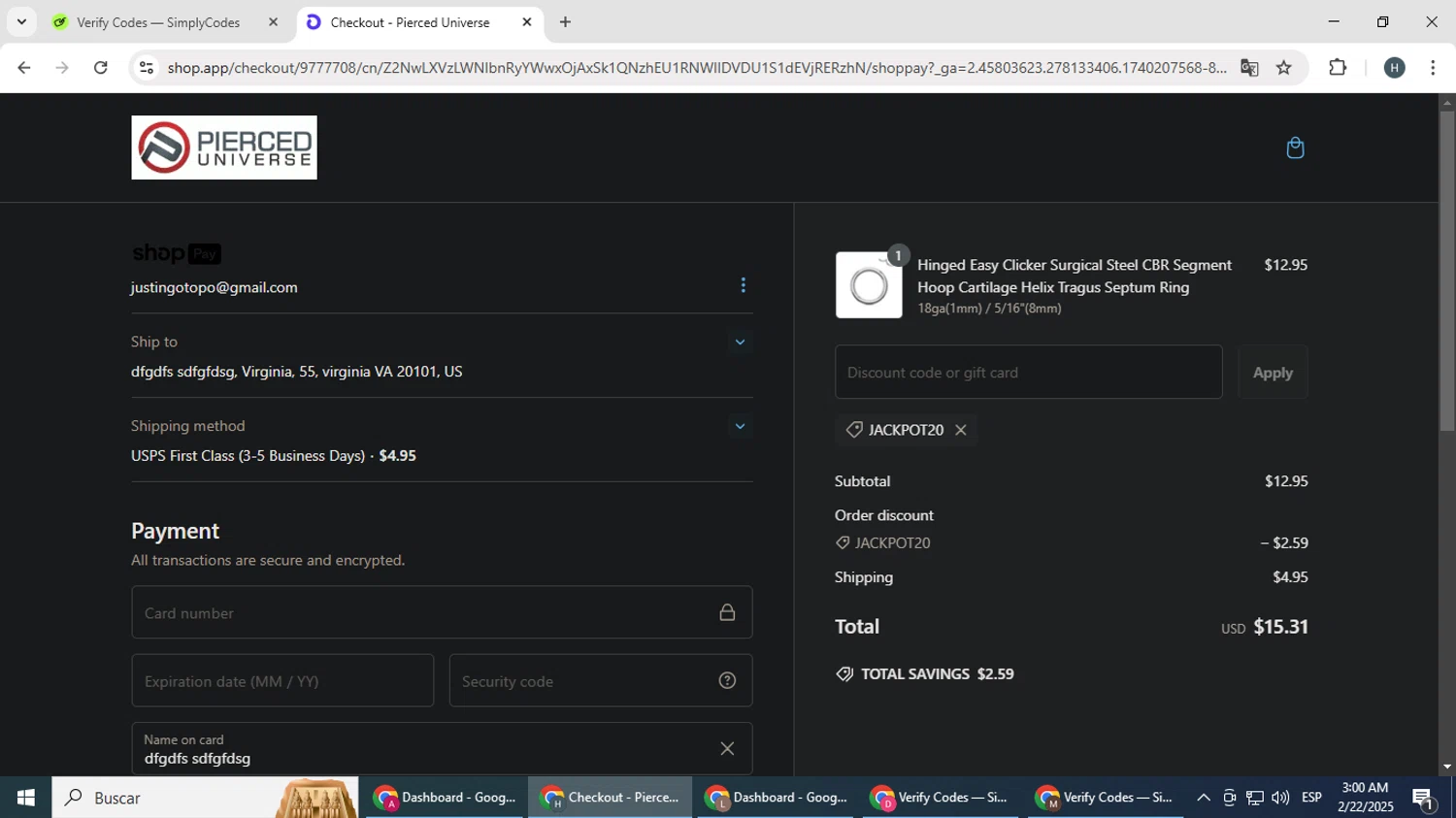Open the three-dot account options menu

[744, 285]
